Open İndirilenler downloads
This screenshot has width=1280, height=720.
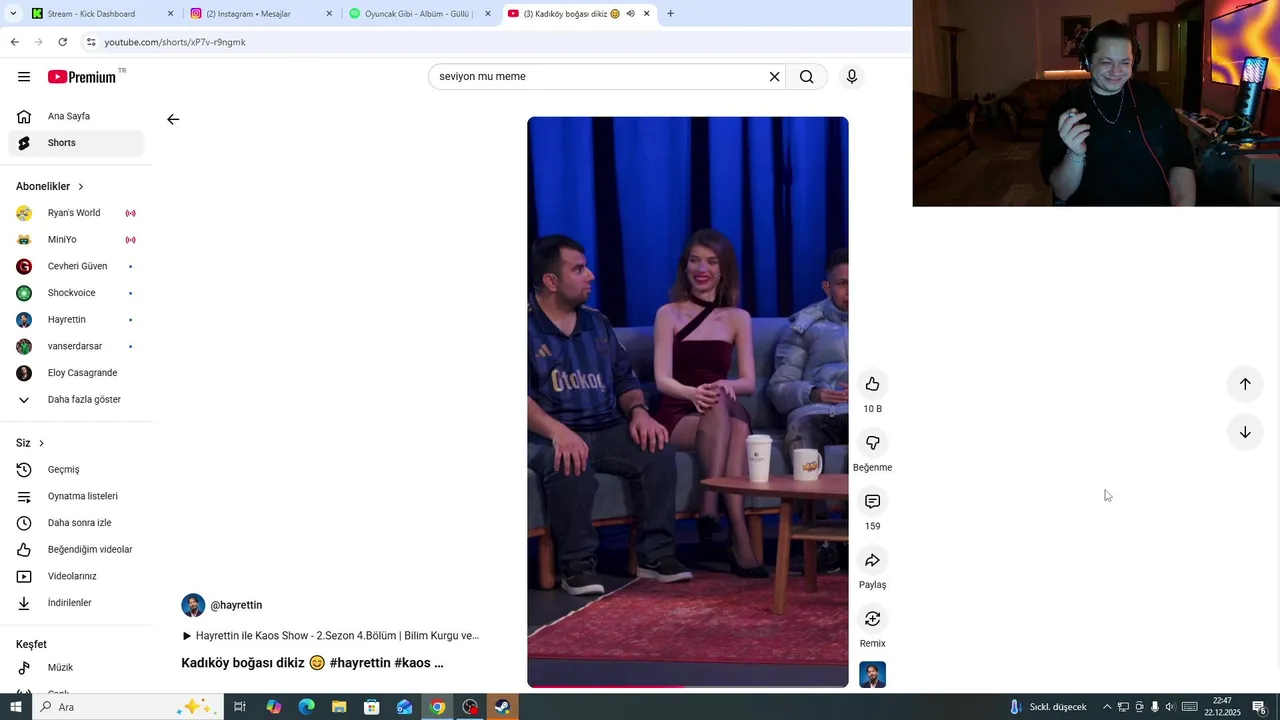[x=76, y=603]
